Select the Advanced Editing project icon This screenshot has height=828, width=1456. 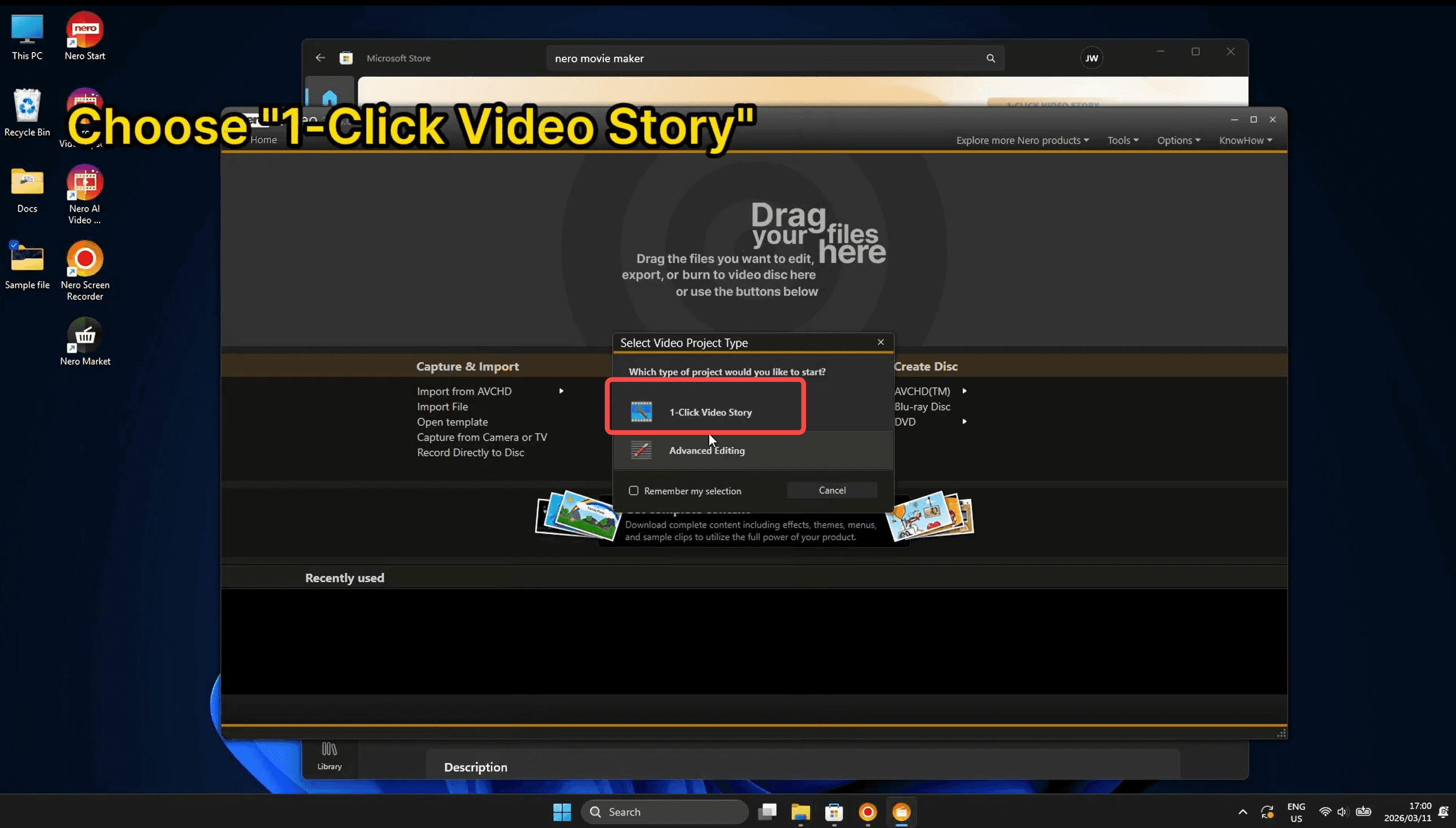(641, 450)
